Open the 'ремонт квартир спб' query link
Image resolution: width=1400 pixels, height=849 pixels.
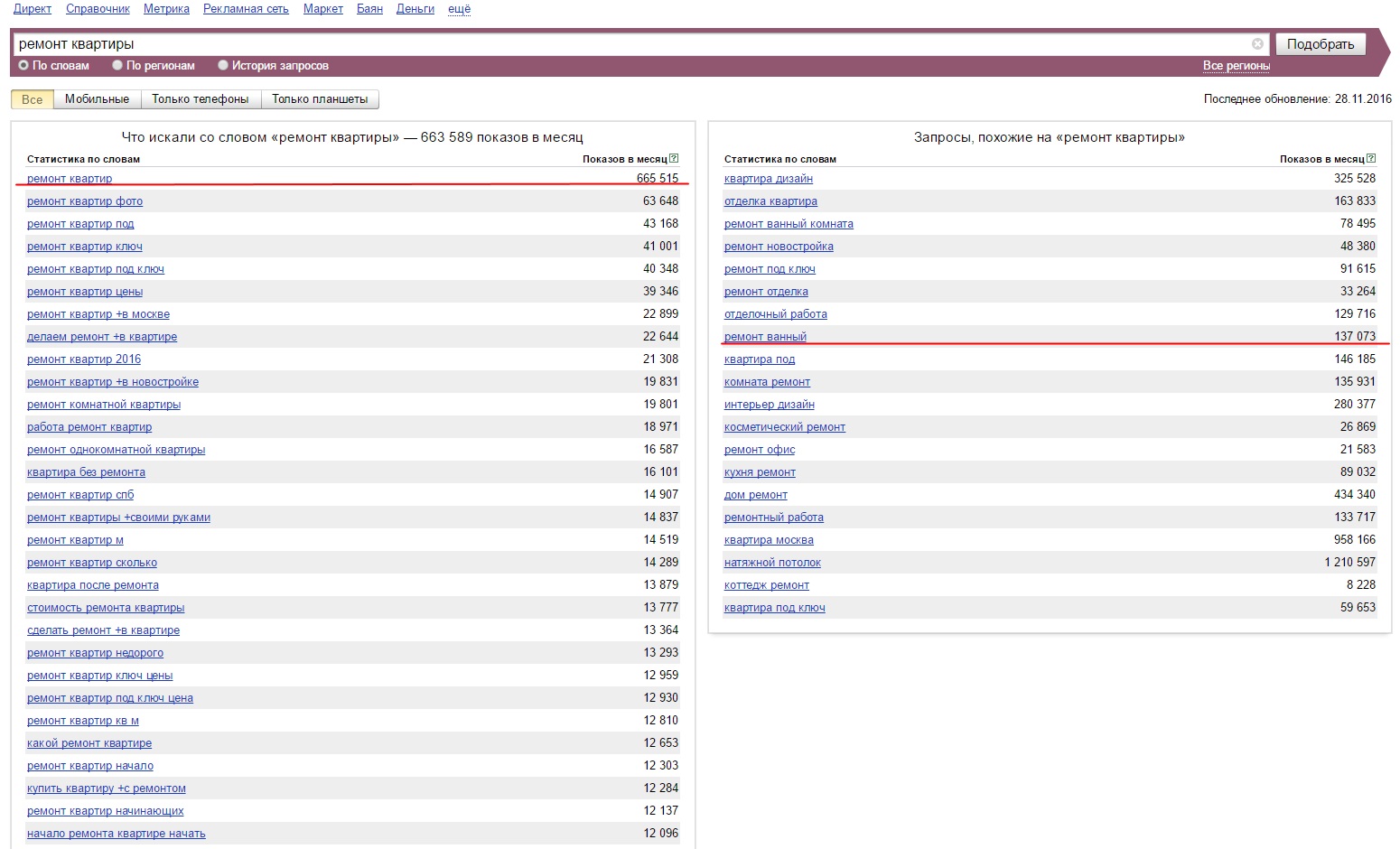[x=80, y=495]
